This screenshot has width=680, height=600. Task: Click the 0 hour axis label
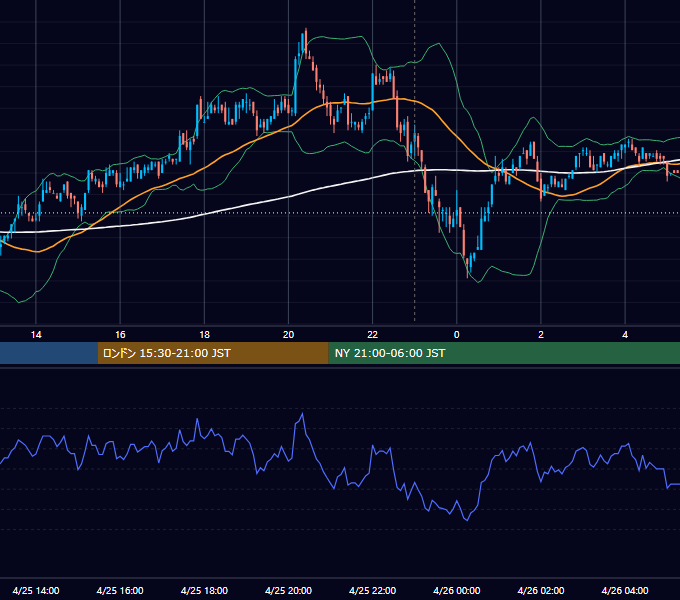point(457,335)
